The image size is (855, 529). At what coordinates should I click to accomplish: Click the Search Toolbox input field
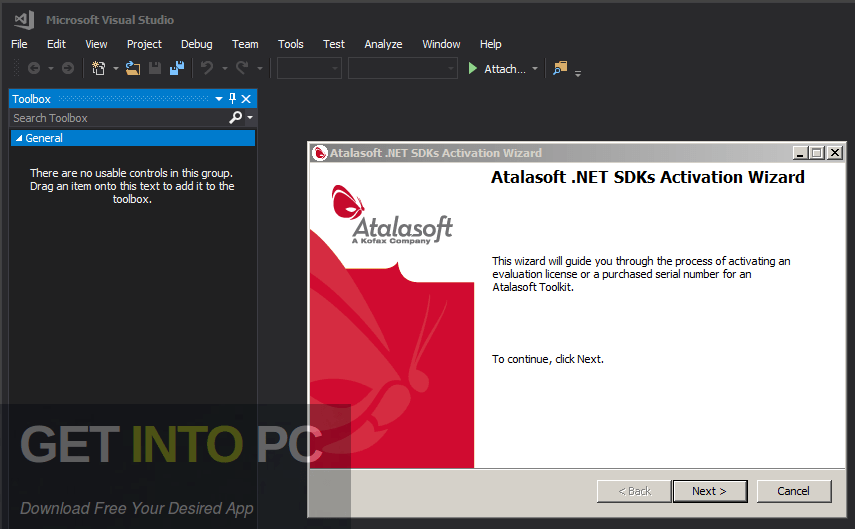click(119, 118)
